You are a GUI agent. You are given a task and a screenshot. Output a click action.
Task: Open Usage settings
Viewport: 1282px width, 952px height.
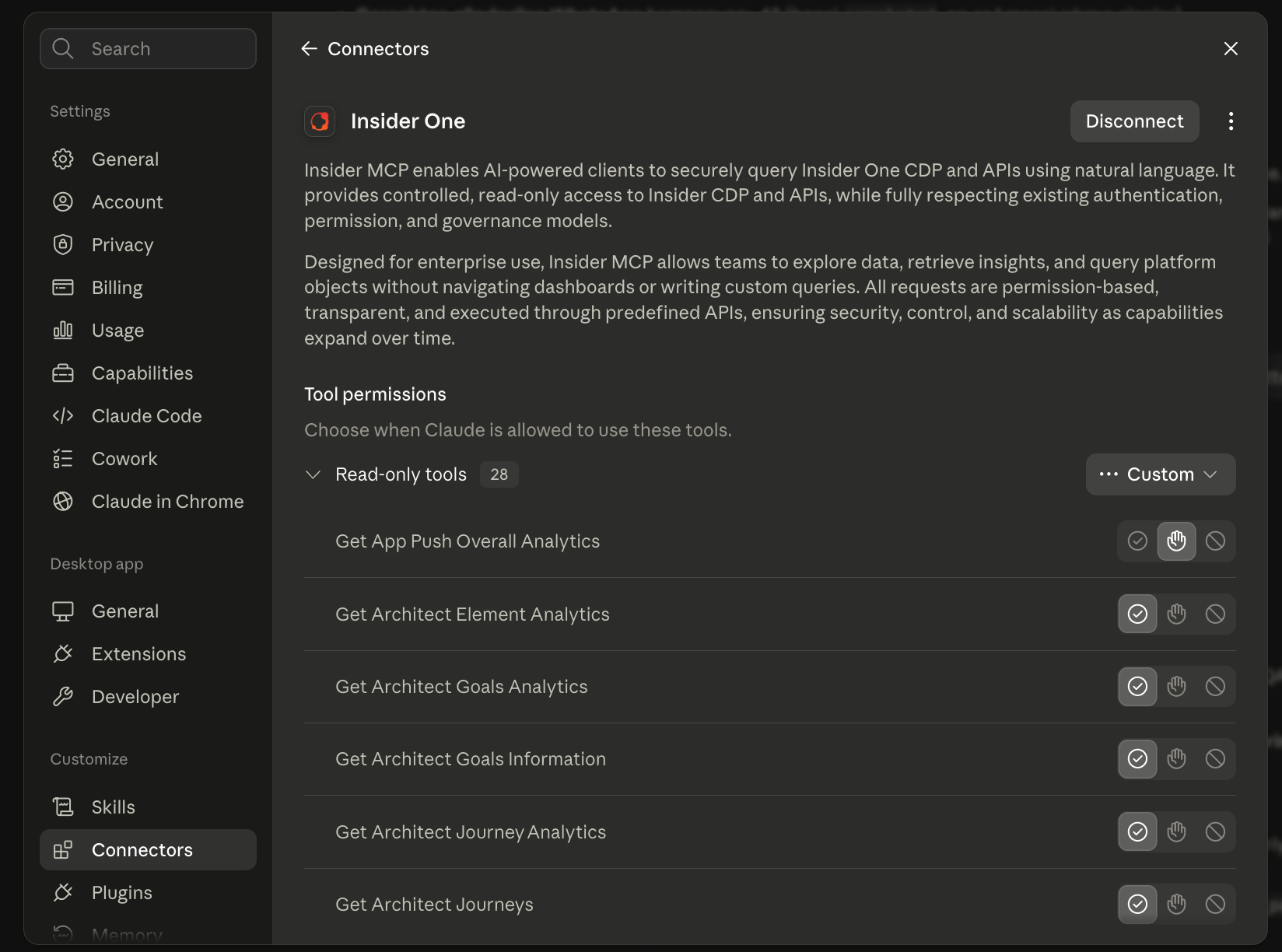(x=148, y=330)
